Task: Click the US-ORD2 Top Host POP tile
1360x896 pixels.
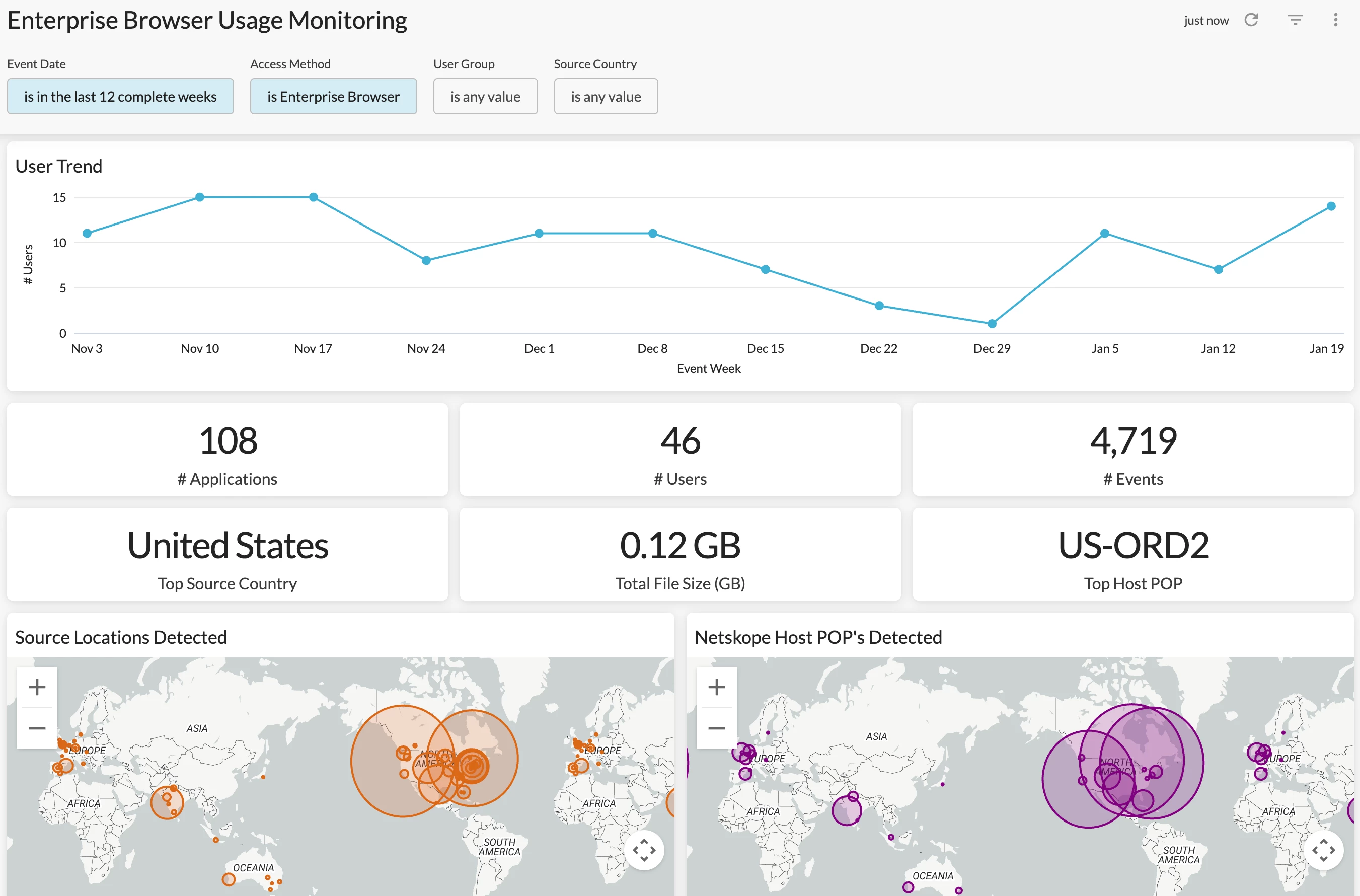Action: pyautogui.click(x=1133, y=546)
